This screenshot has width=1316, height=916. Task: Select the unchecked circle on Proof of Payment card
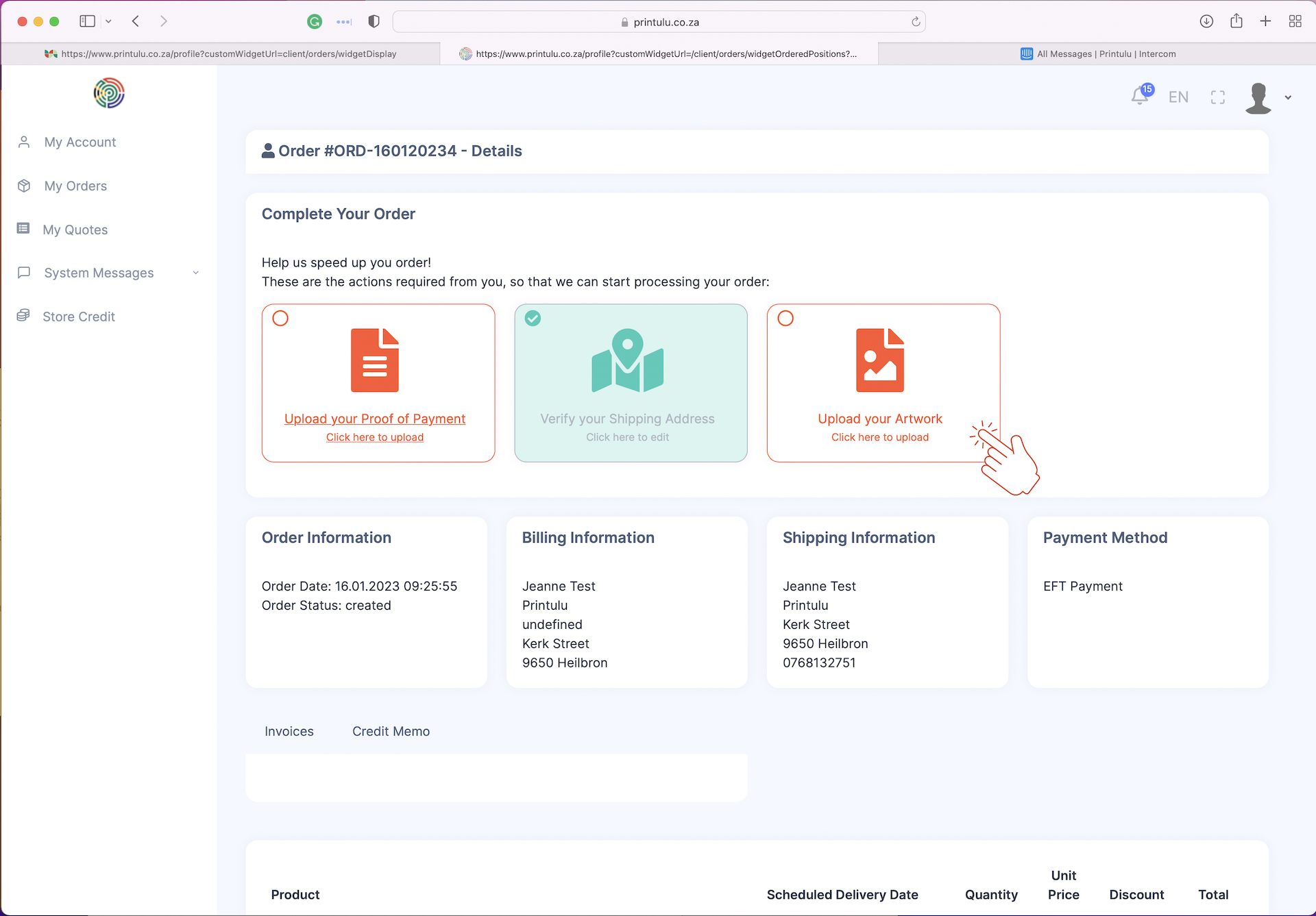(280, 319)
